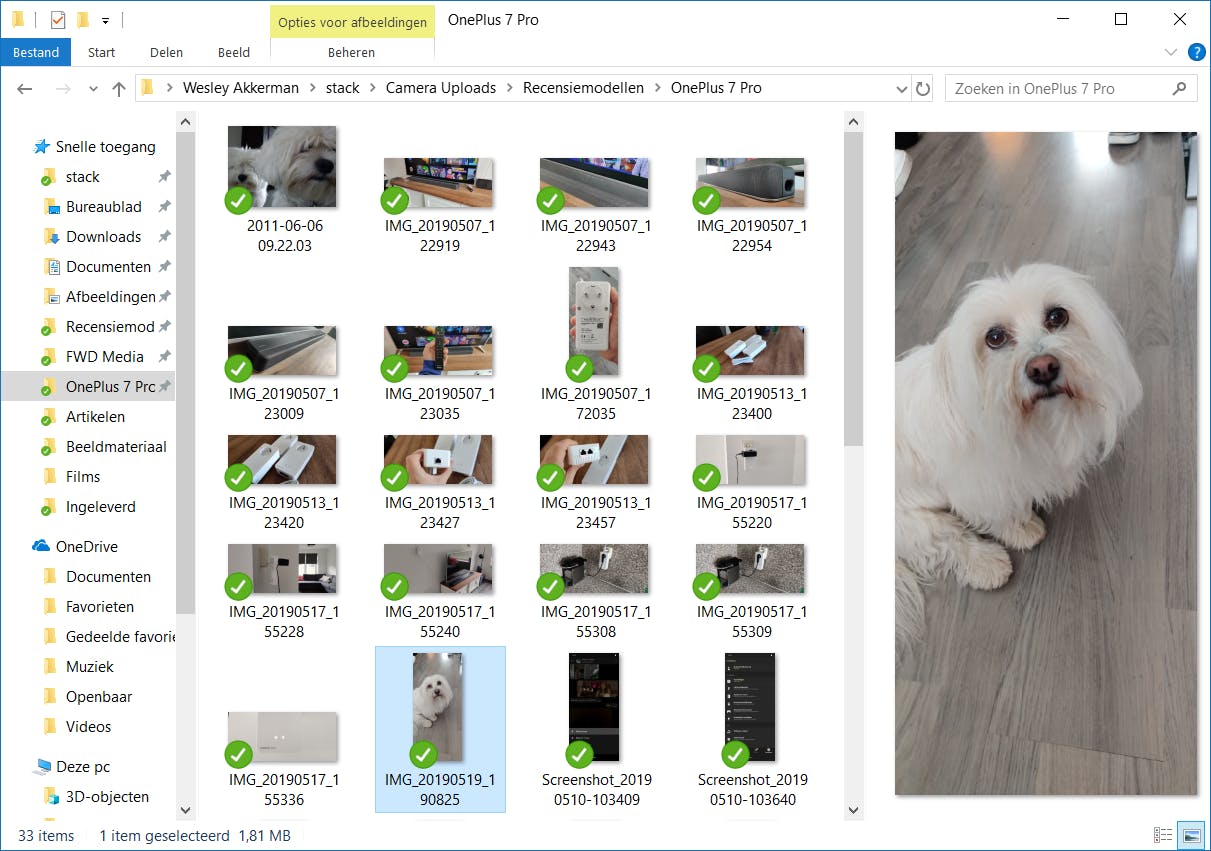Image resolution: width=1211 pixels, height=851 pixels.
Task: Open the Help question mark icon
Action: (x=1197, y=52)
